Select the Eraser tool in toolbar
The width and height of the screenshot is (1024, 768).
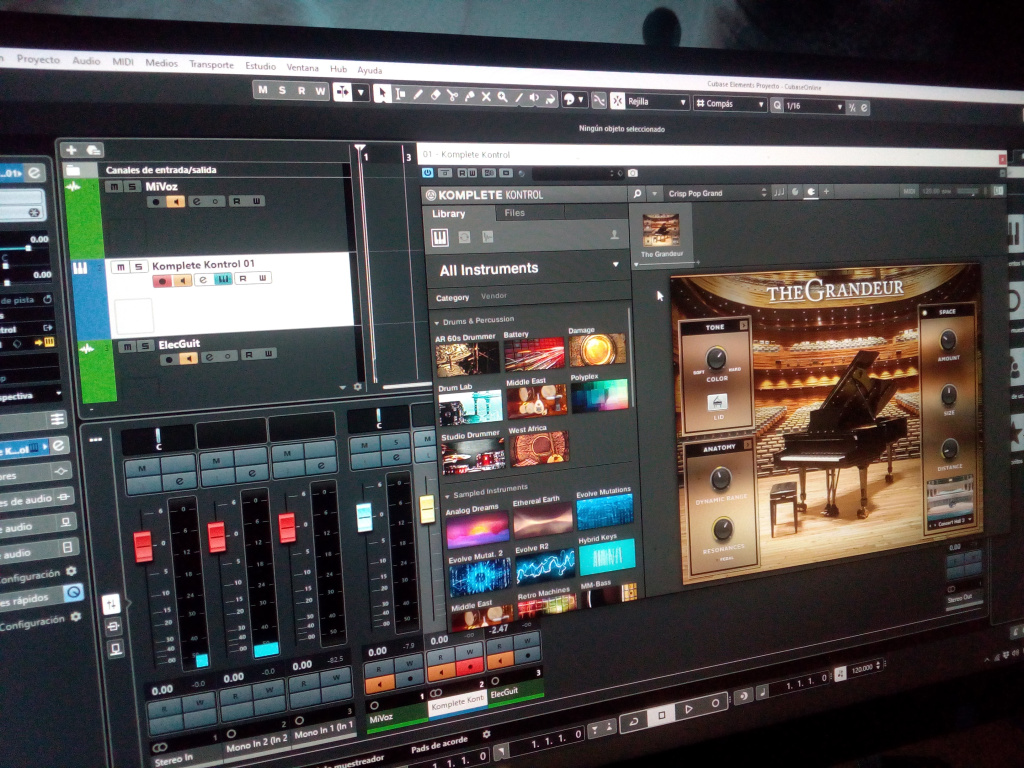click(x=435, y=95)
